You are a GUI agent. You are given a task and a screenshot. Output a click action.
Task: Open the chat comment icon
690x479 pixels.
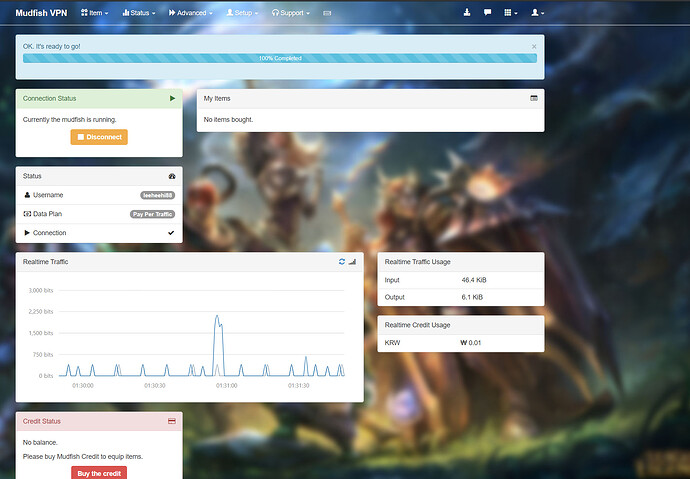(487, 13)
